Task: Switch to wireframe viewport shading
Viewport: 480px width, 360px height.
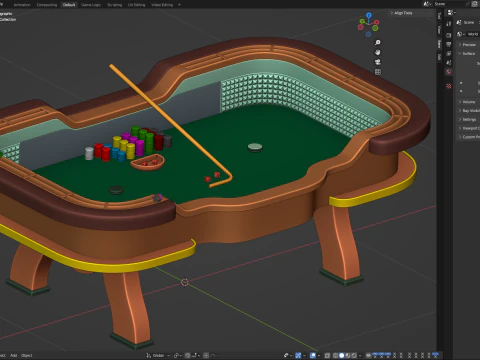Action: tap(335, 355)
